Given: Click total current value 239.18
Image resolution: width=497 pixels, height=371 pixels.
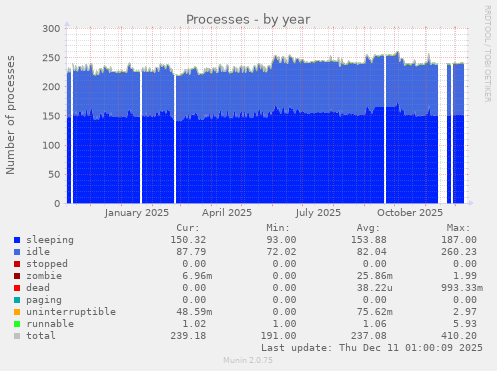Looking at the screenshot, I should pos(188,336).
